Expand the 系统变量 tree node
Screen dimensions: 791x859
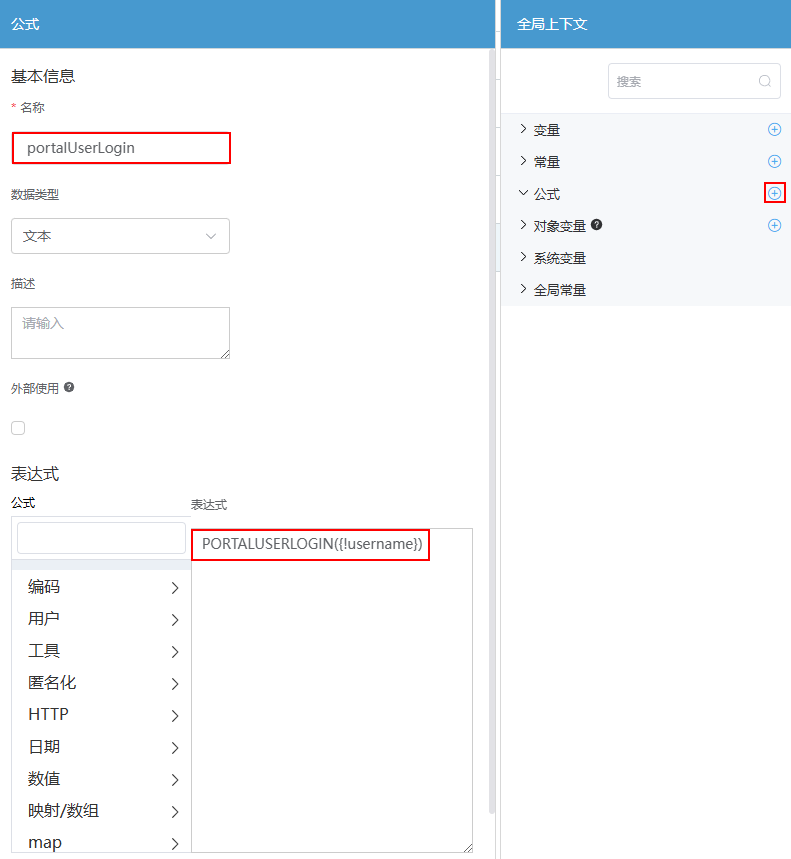523,257
